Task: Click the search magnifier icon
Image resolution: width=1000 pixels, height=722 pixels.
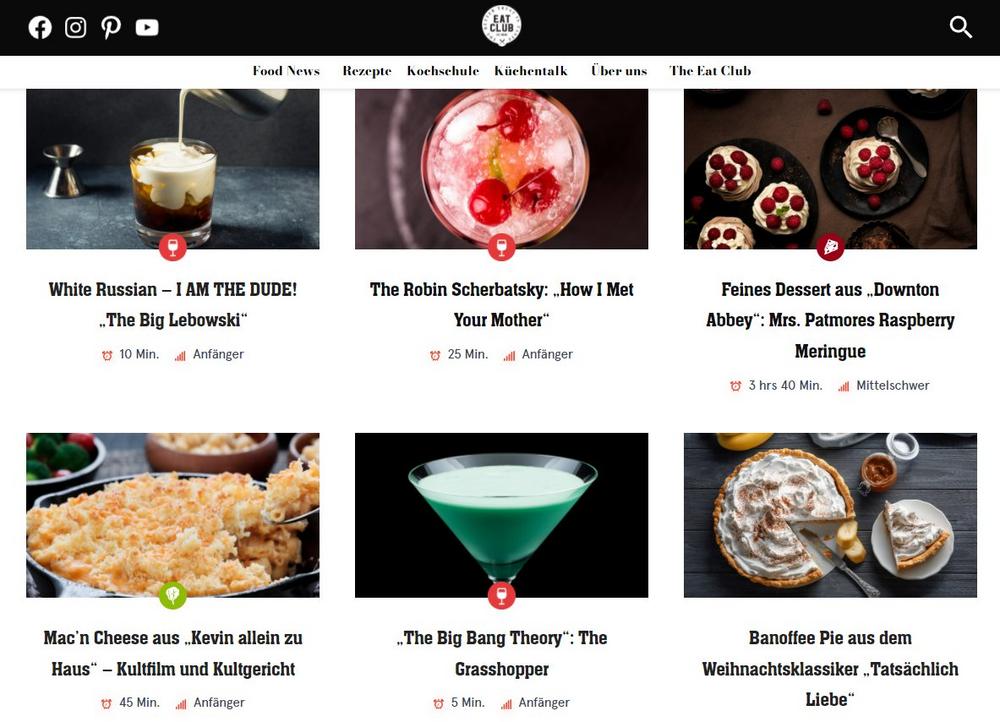Action: [960, 27]
